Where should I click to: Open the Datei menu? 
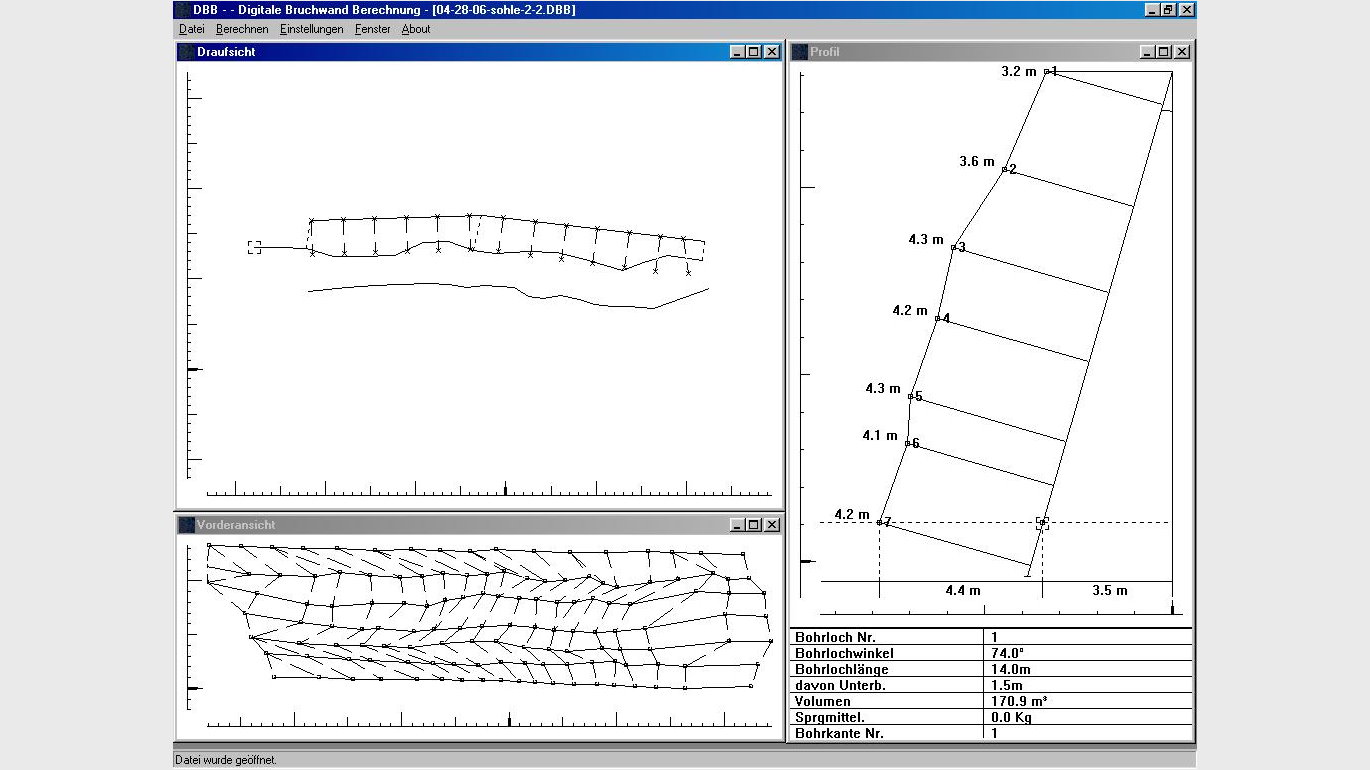[x=191, y=29]
